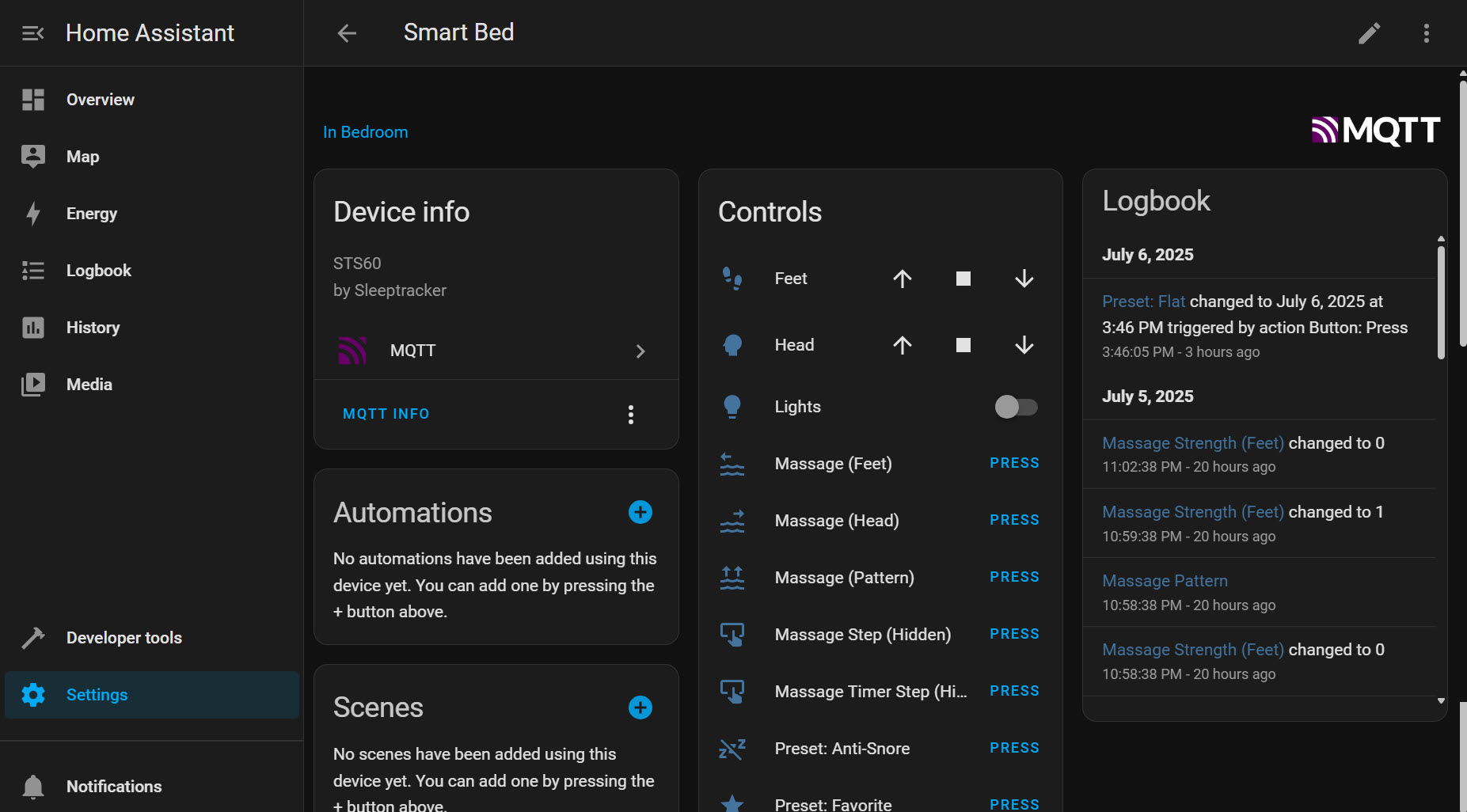Open Logbook in the sidebar
1467x812 pixels.
151,271
